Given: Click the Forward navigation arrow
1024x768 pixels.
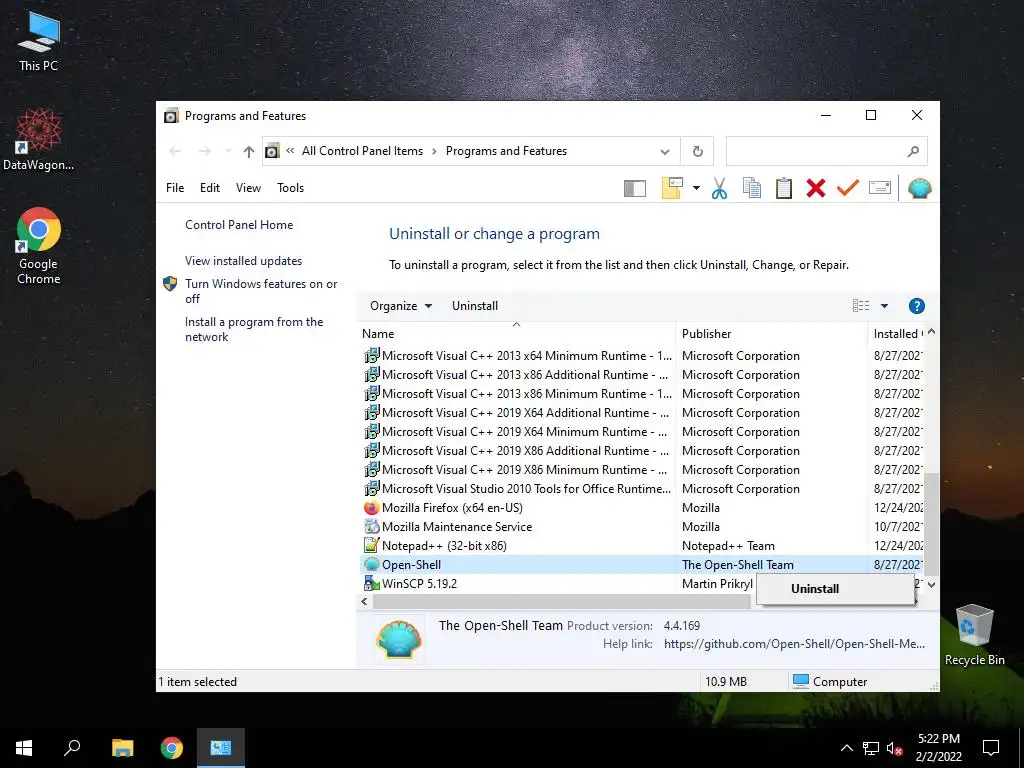Looking at the screenshot, I should (204, 152).
